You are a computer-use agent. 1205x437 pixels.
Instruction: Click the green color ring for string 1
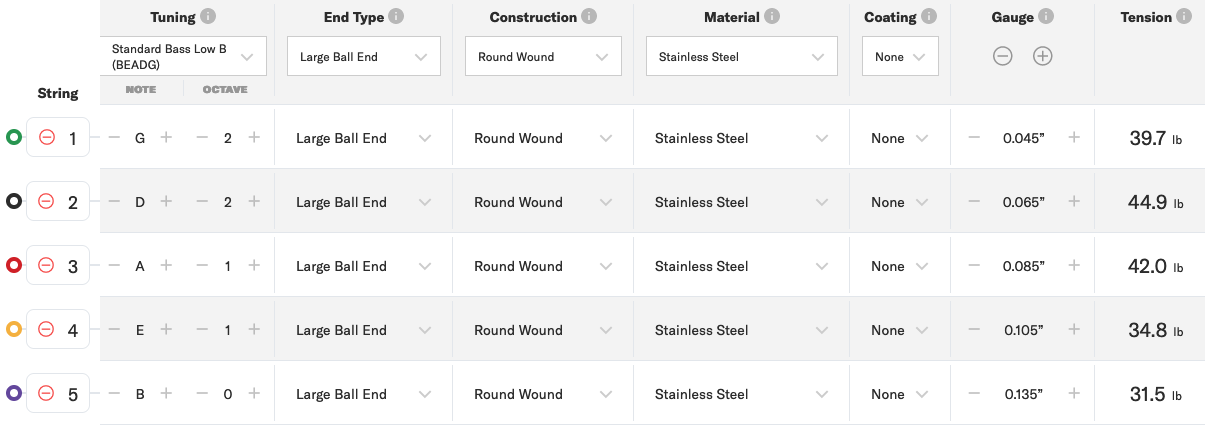click(13, 137)
